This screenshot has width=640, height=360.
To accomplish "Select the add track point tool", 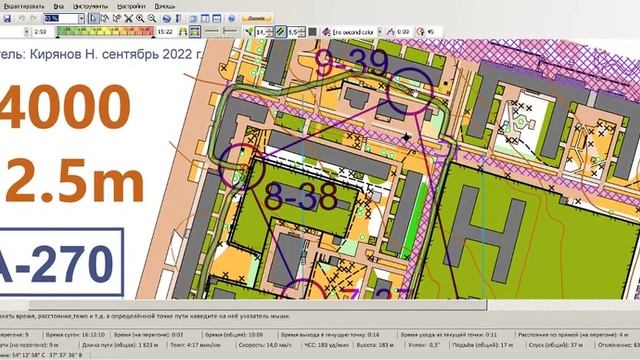I will click(x=105, y=18).
